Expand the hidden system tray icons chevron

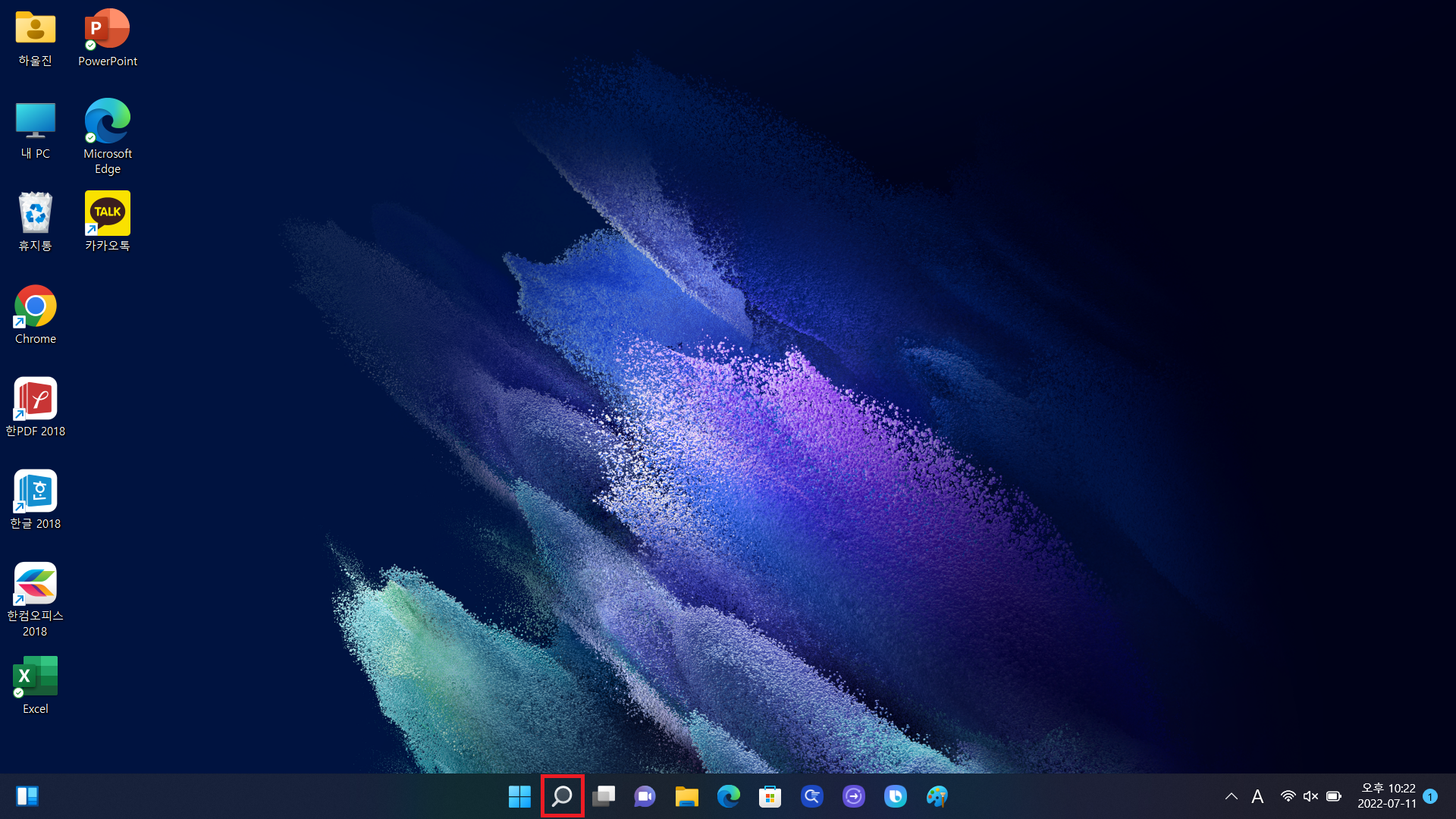click(1232, 796)
